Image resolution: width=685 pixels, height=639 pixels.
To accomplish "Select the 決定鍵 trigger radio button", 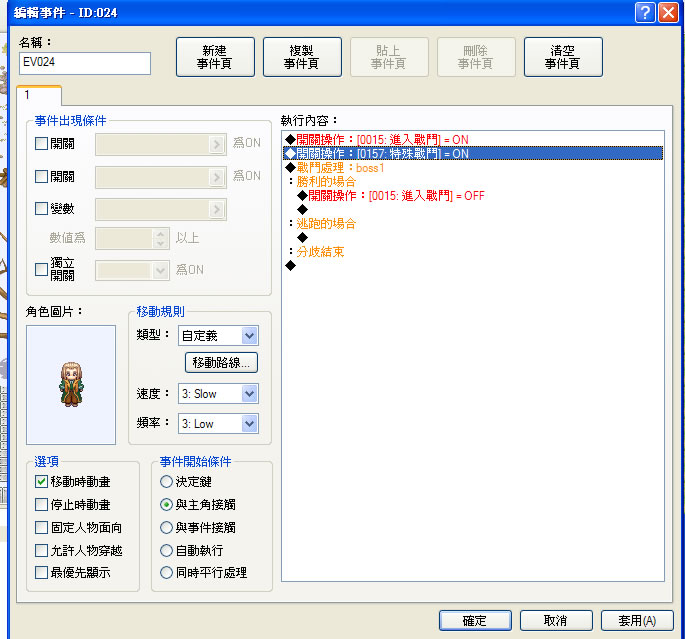I will tap(166, 481).
